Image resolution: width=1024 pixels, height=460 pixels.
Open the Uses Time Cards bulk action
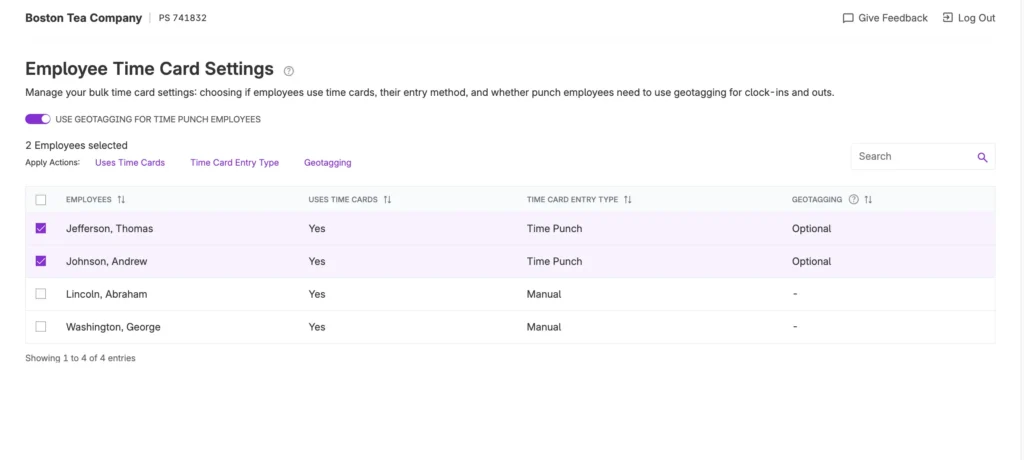130,162
